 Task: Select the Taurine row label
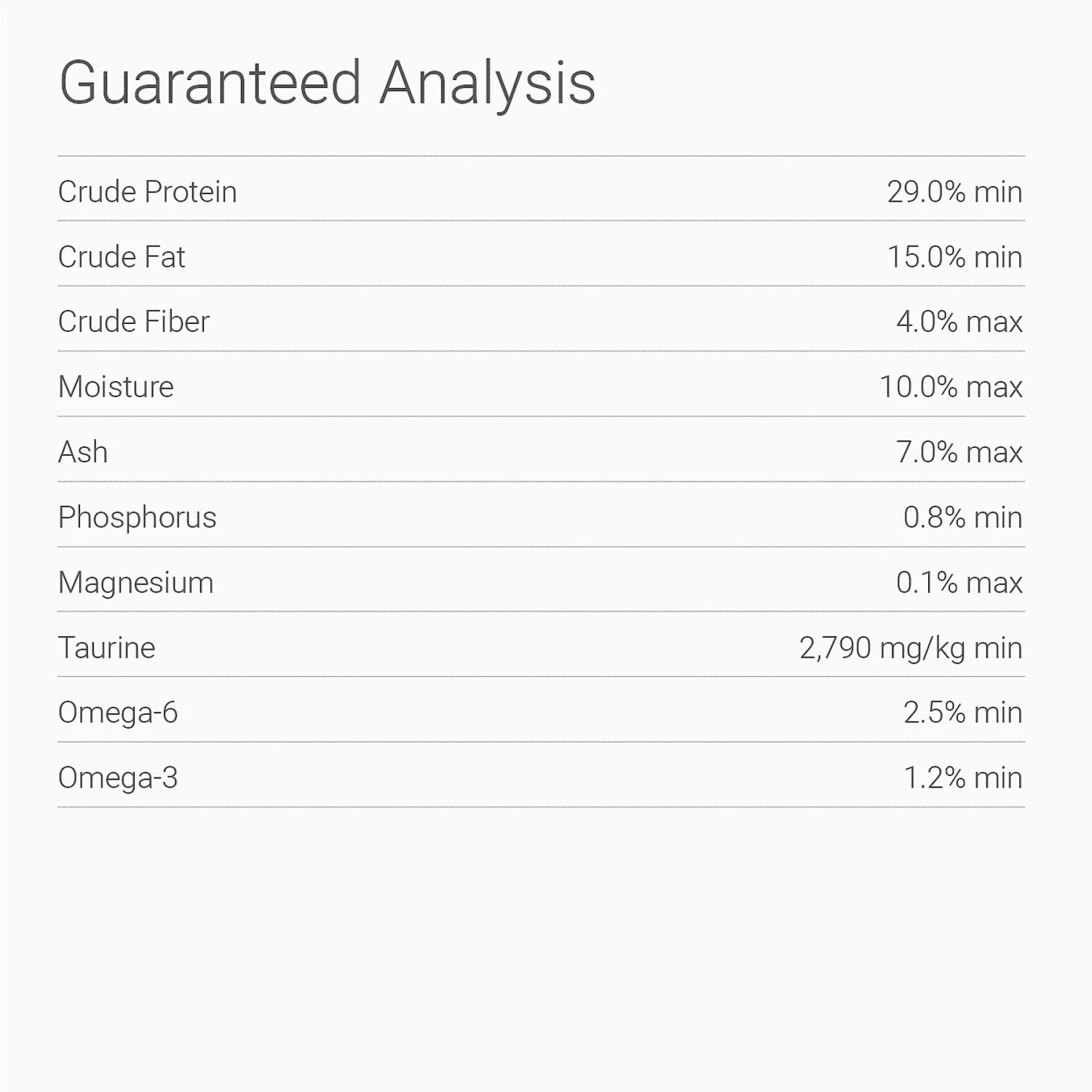[x=106, y=648]
